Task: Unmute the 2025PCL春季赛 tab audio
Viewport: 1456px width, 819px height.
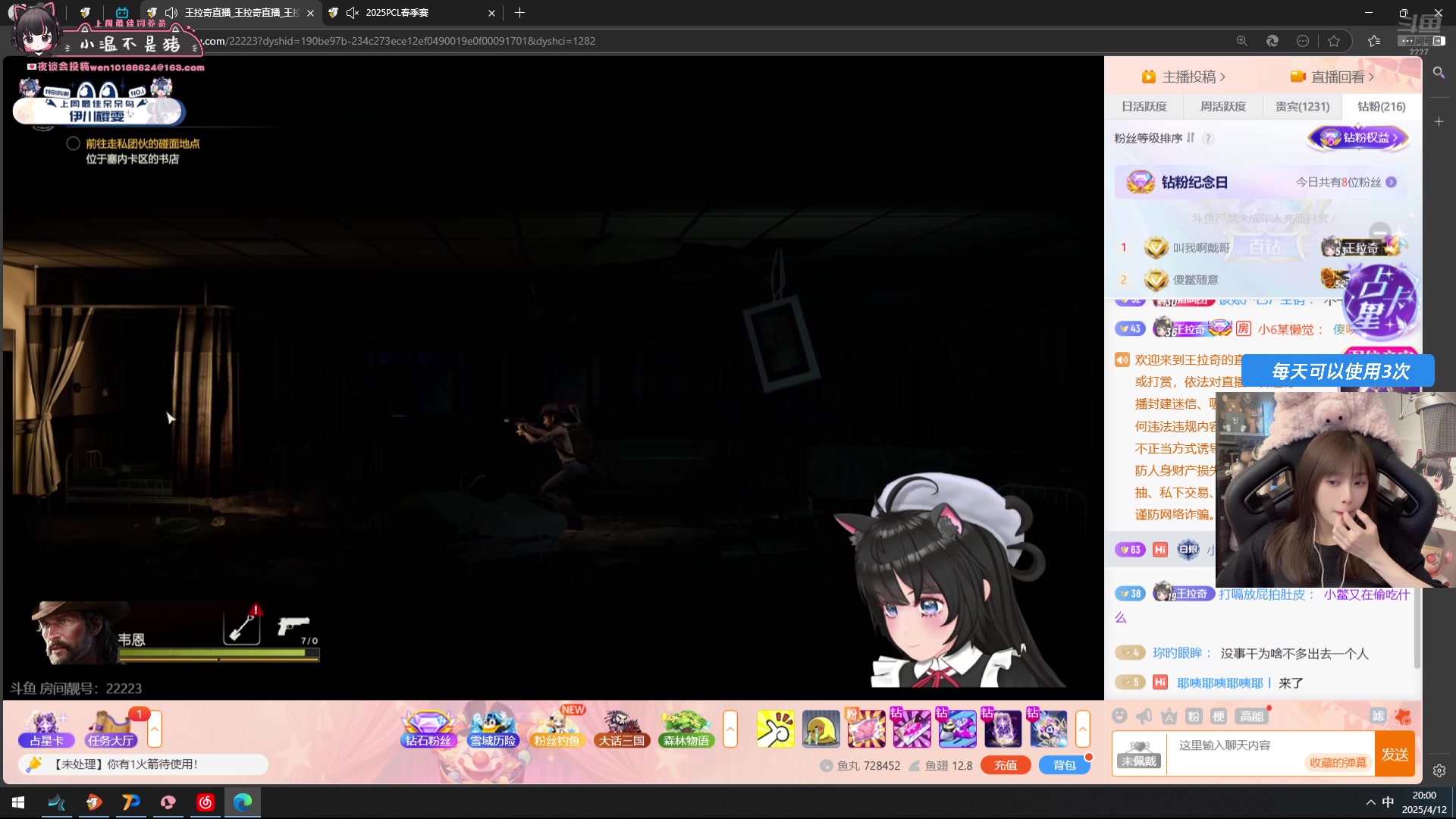Action: [x=353, y=13]
